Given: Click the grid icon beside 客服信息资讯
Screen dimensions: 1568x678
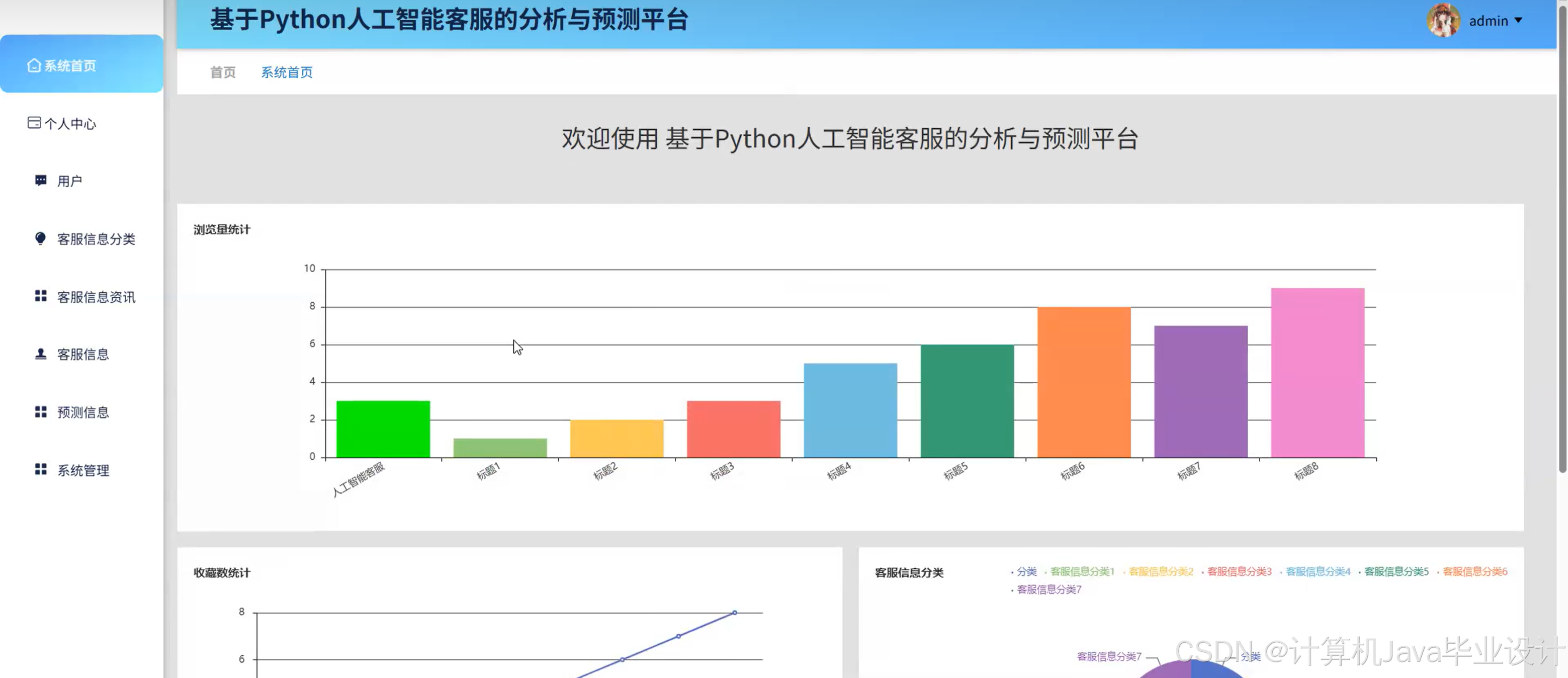Looking at the screenshot, I should 41,296.
